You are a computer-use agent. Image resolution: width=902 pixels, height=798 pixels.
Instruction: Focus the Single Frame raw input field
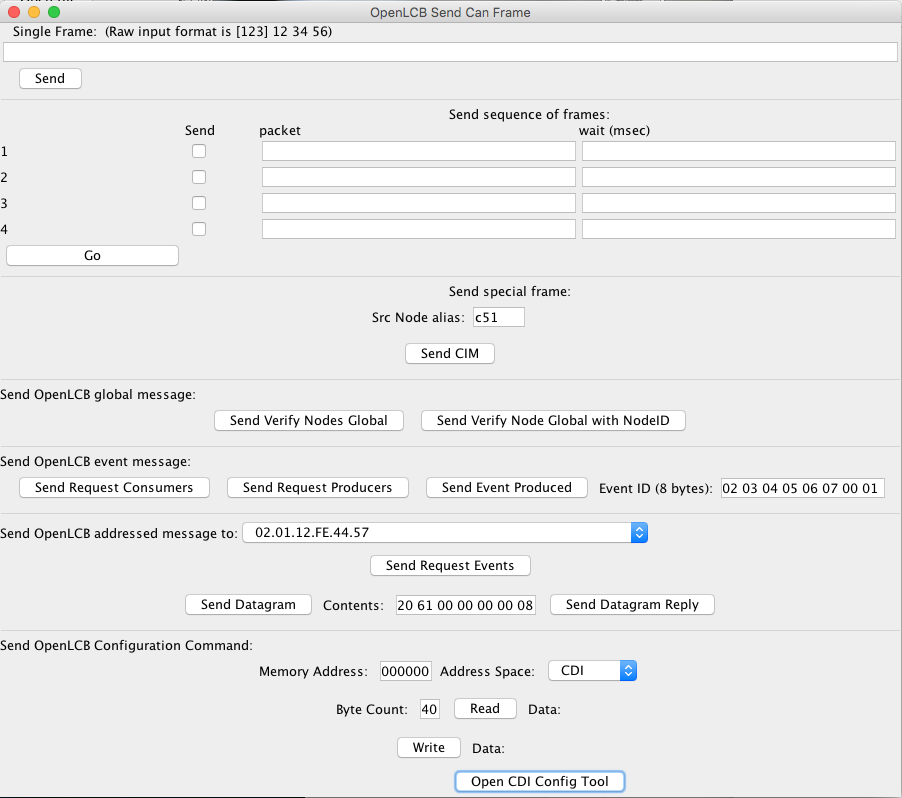tap(450, 52)
